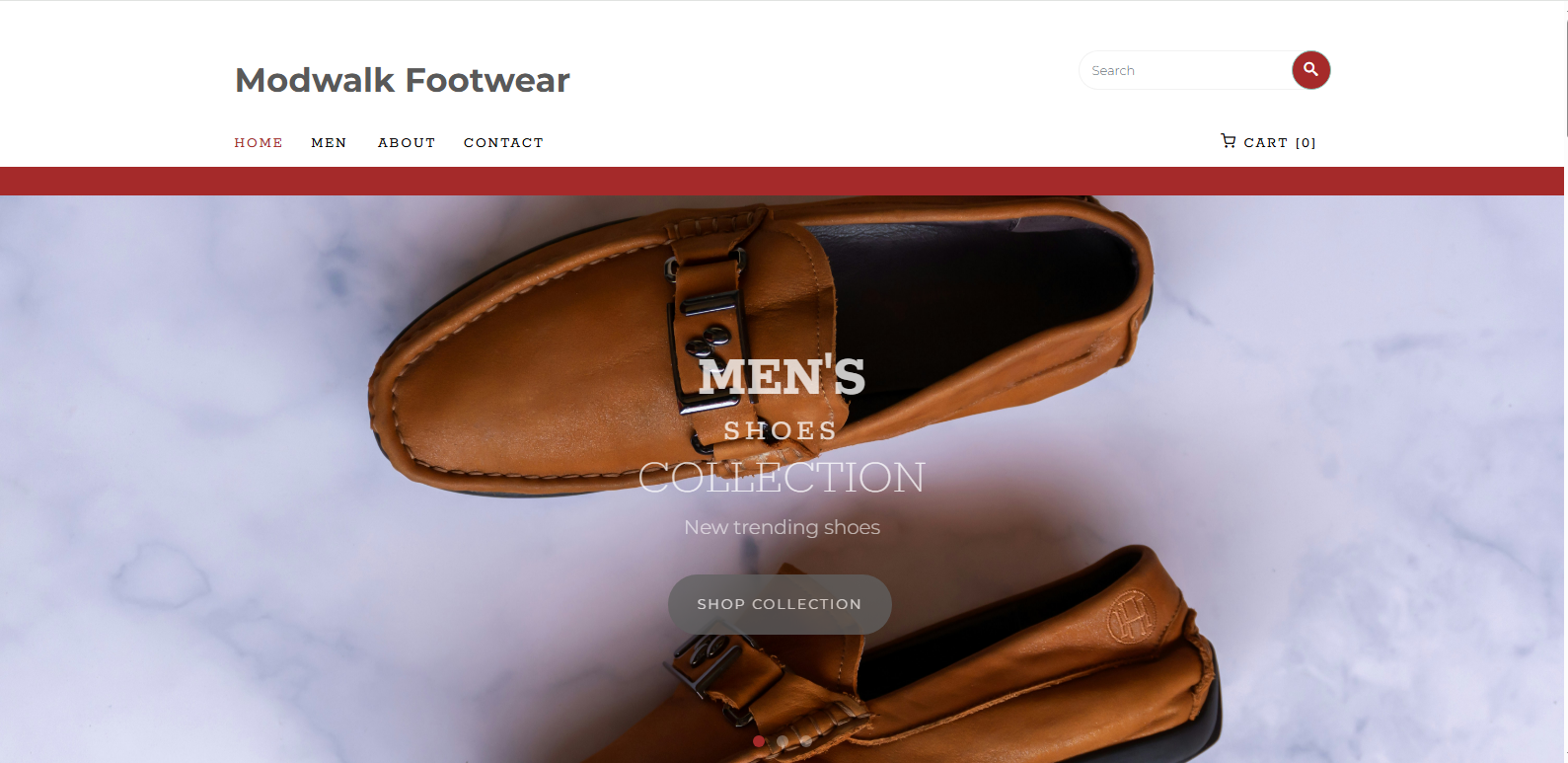Visit the ABOUT page link

click(x=407, y=143)
